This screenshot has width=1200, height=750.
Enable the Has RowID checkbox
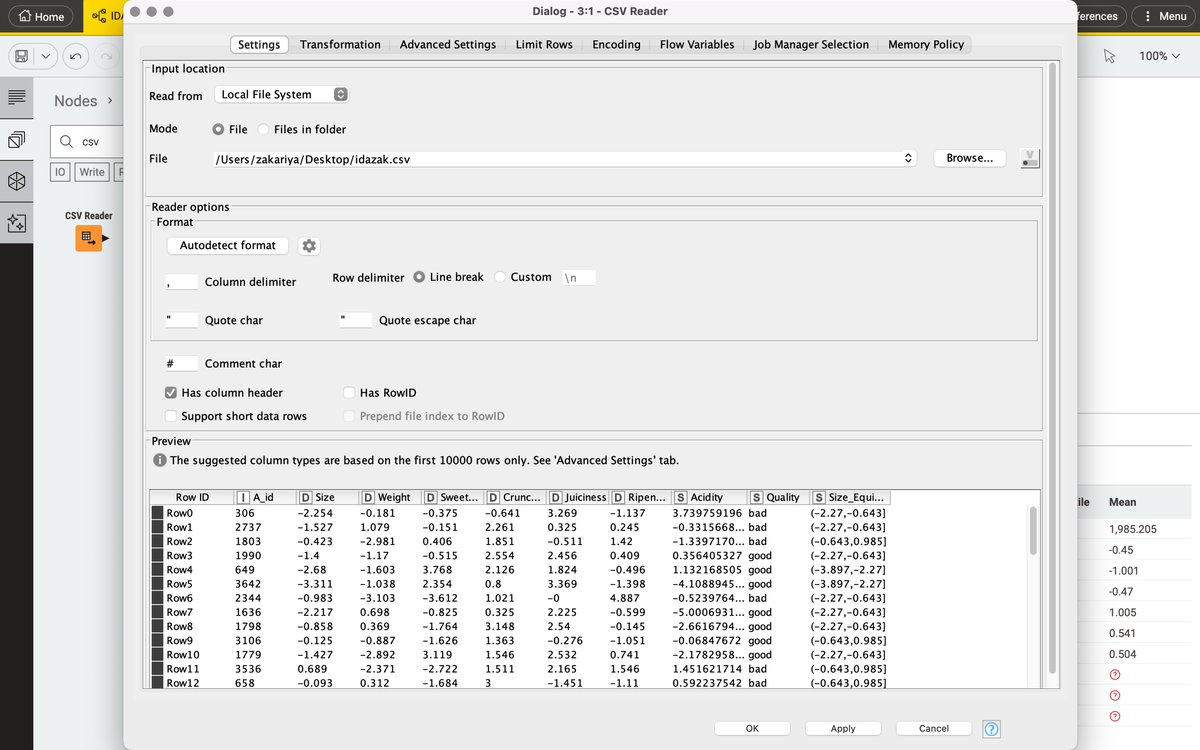(x=349, y=393)
